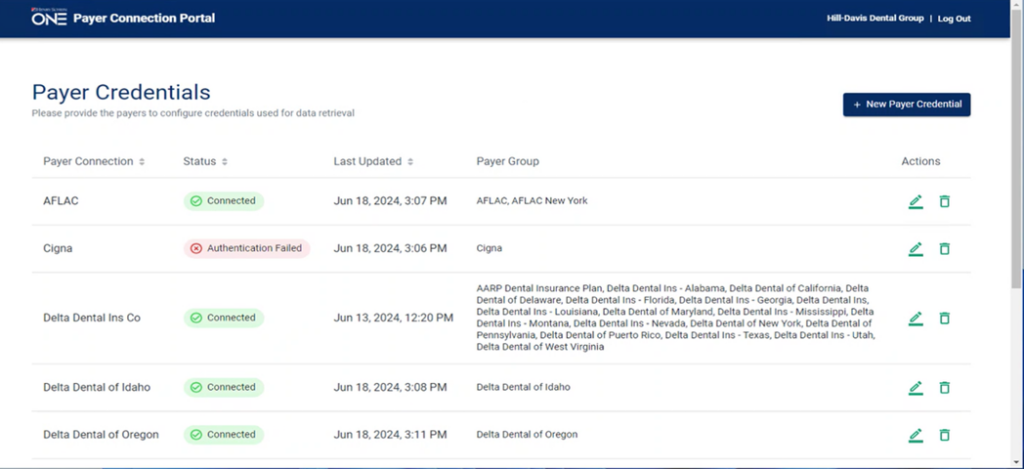Edit the Cigna credential with pencil icon
Image resolution: width=1024 pixels, height=469 pixels.
915,249
